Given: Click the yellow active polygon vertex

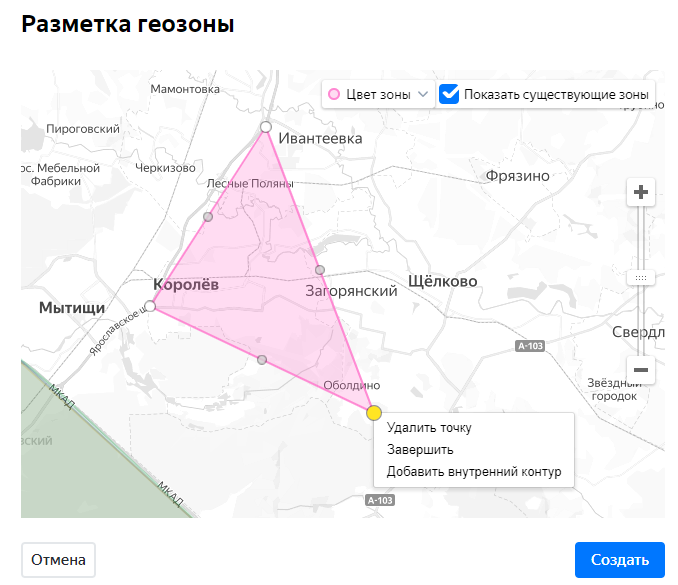Looking at the screenshot, I should coord(373,412).
